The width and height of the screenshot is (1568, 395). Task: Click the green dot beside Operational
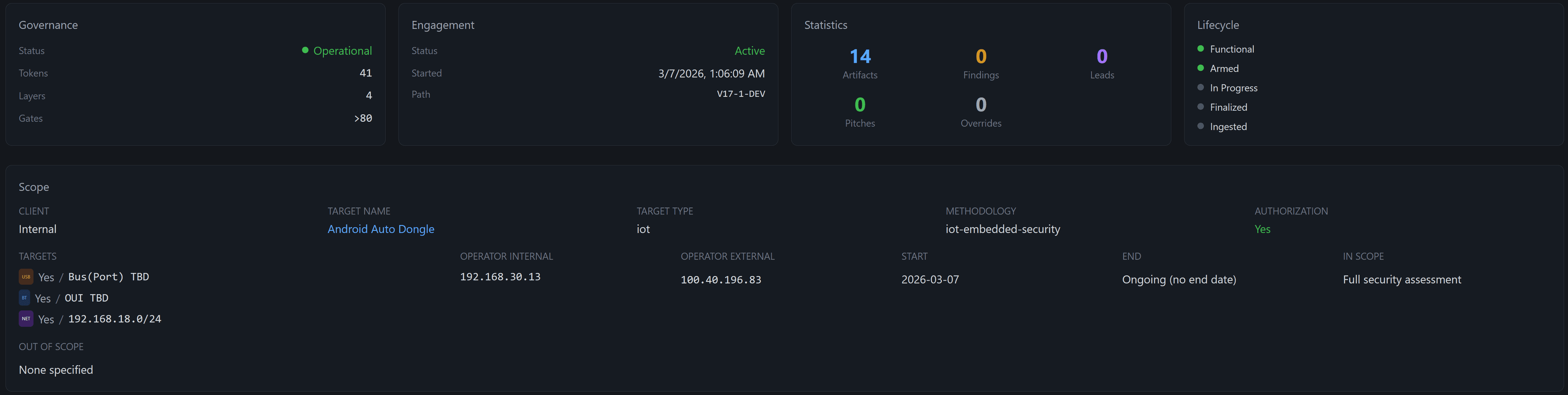(305, 51)
